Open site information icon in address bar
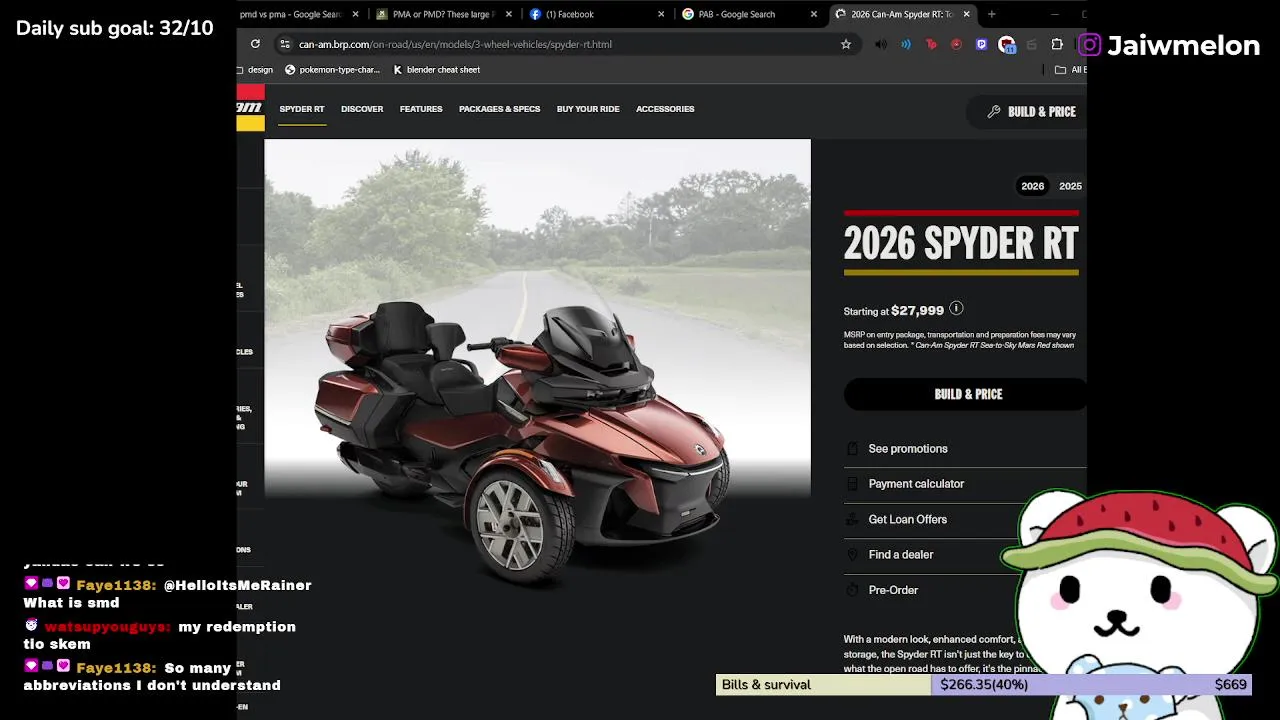This screenshot has width=1280, height=720. coord(285,44)
